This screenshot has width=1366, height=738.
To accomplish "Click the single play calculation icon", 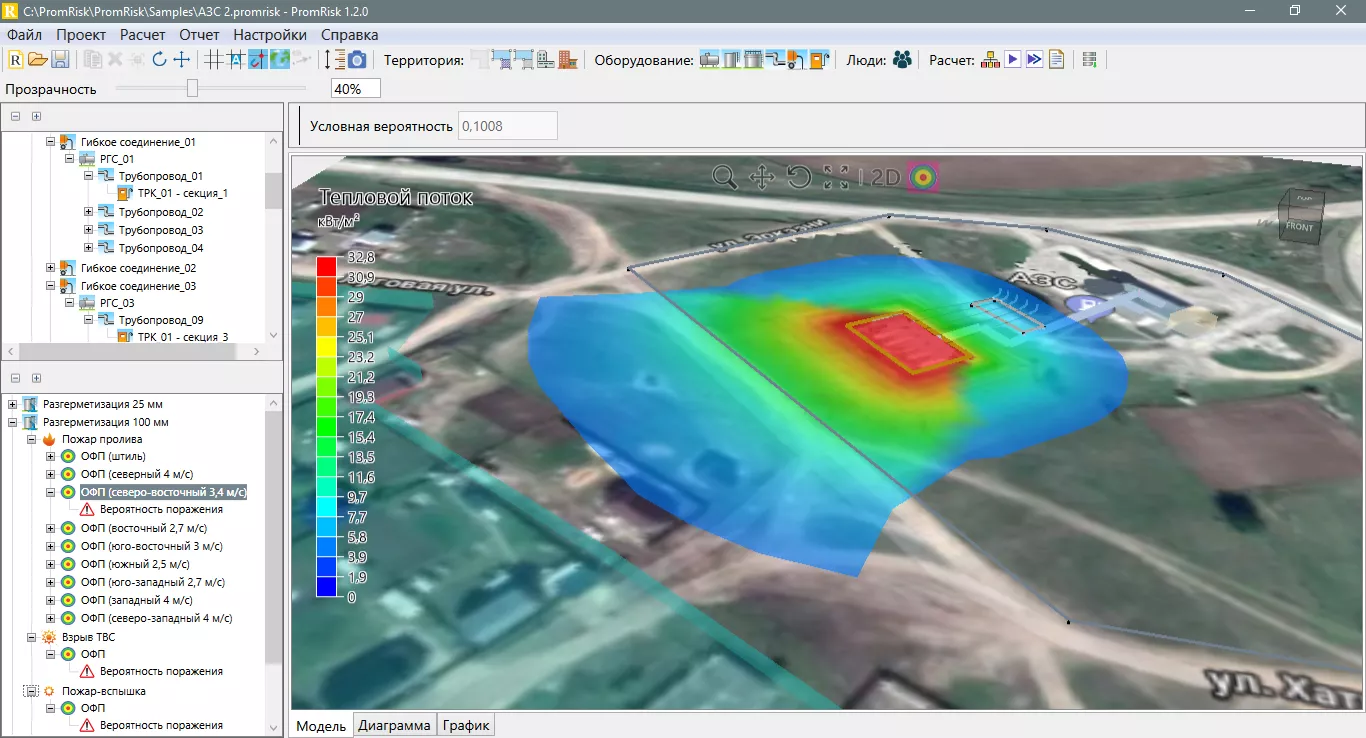I will 1013,60.
